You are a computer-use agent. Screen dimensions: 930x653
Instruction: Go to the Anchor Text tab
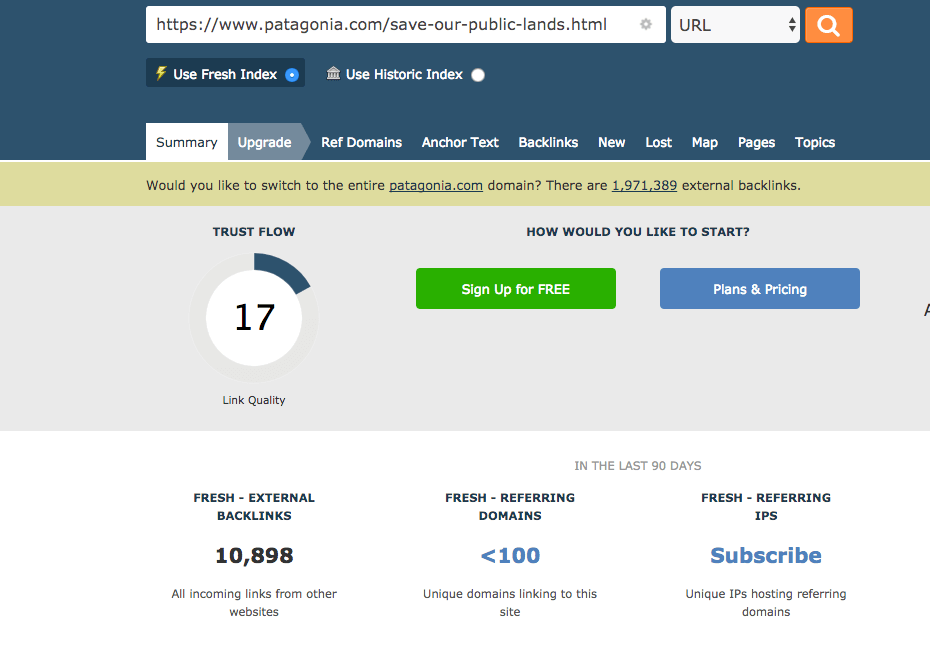tap(460, 142)
